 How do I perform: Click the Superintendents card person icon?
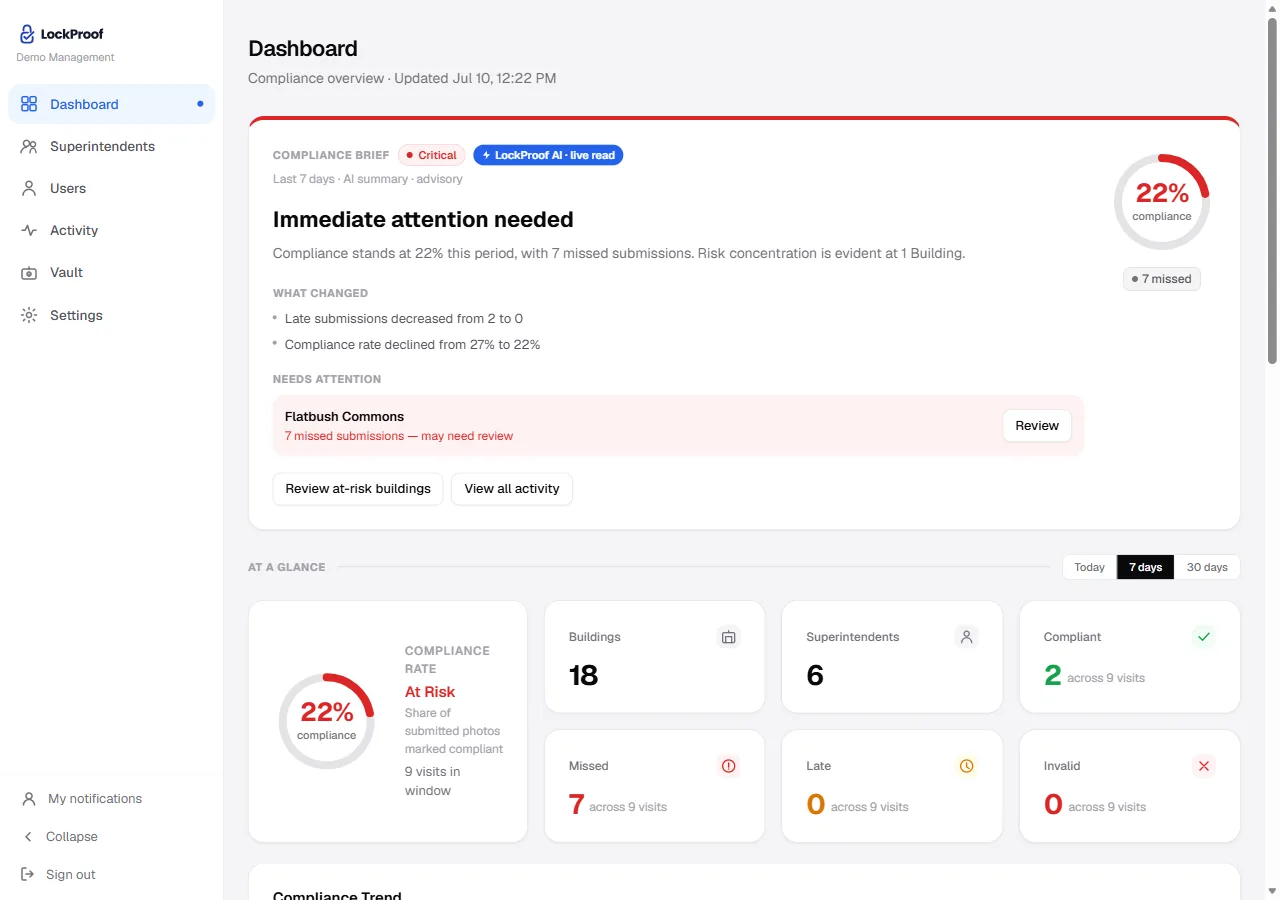click(x=966, y=637)
